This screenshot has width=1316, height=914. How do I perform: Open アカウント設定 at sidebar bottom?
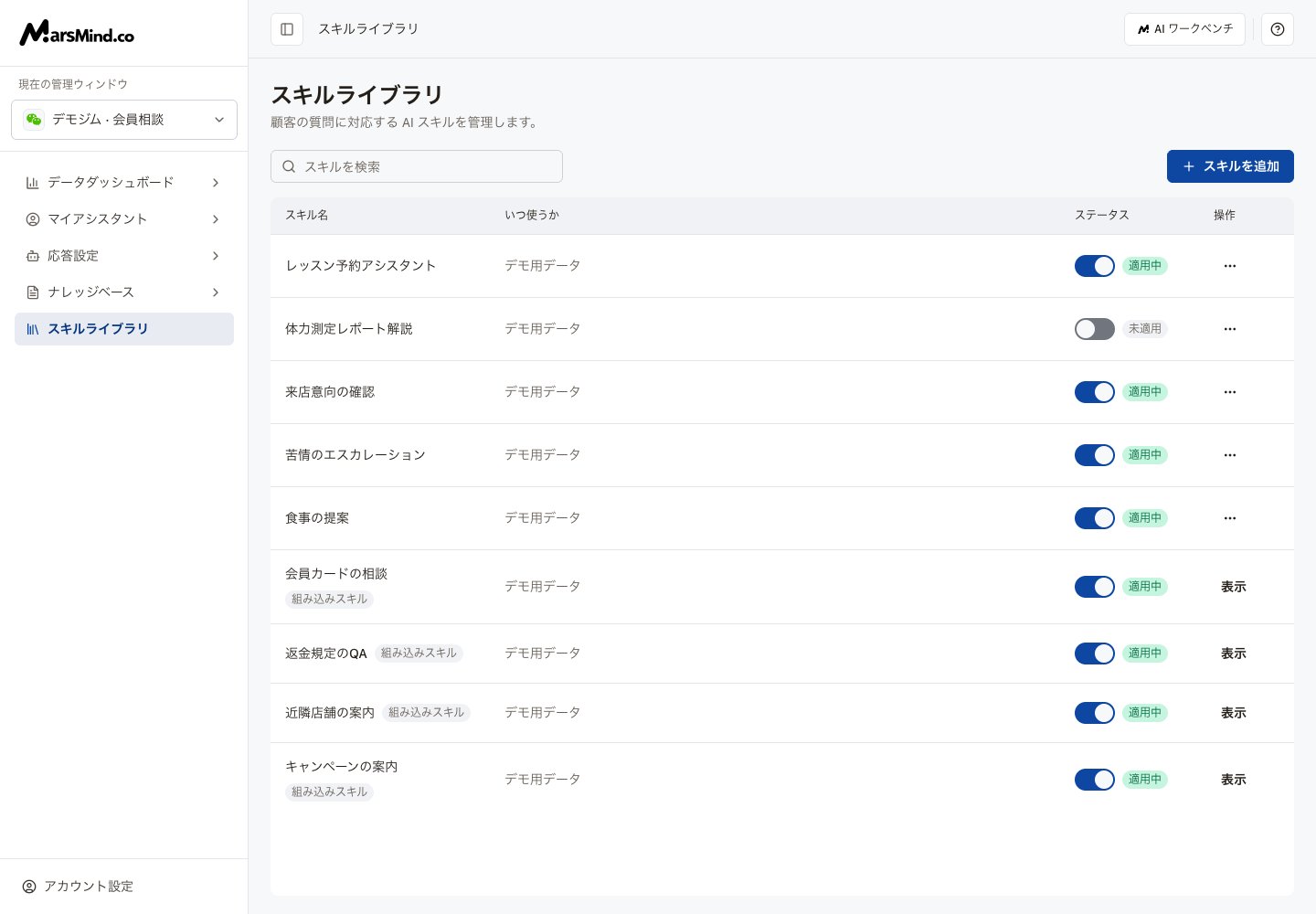tap(79, 887)
